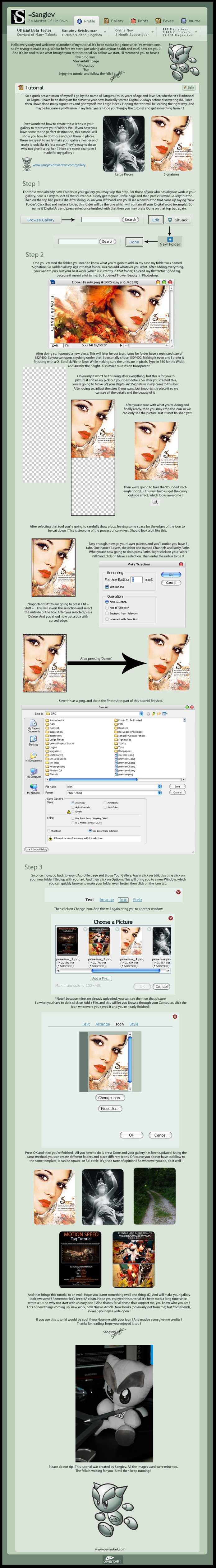Open My Recent Documents place icon
Viewport: 216px width, 1568px height.
point(33,725)
